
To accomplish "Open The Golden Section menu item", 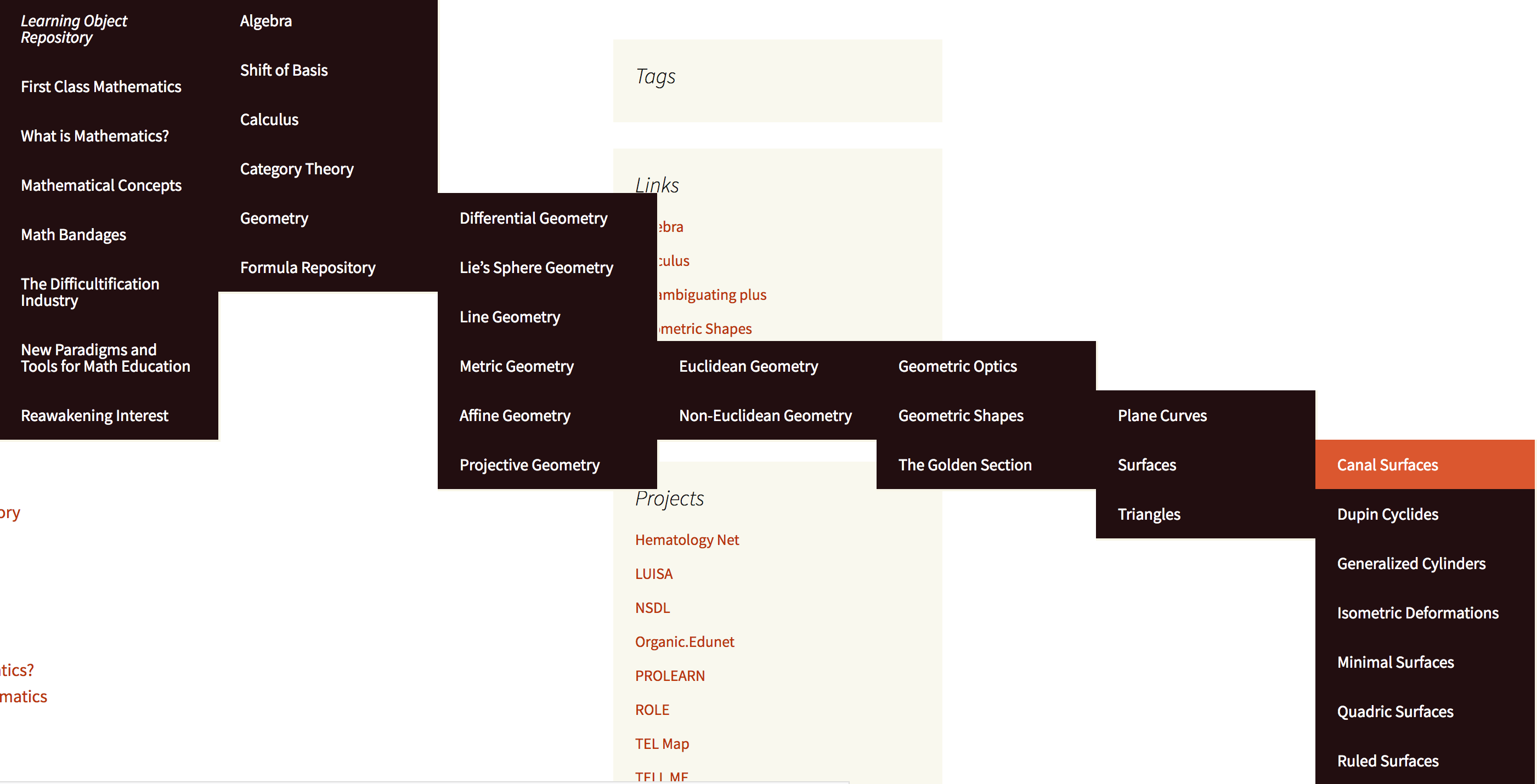I will (964, 464).
